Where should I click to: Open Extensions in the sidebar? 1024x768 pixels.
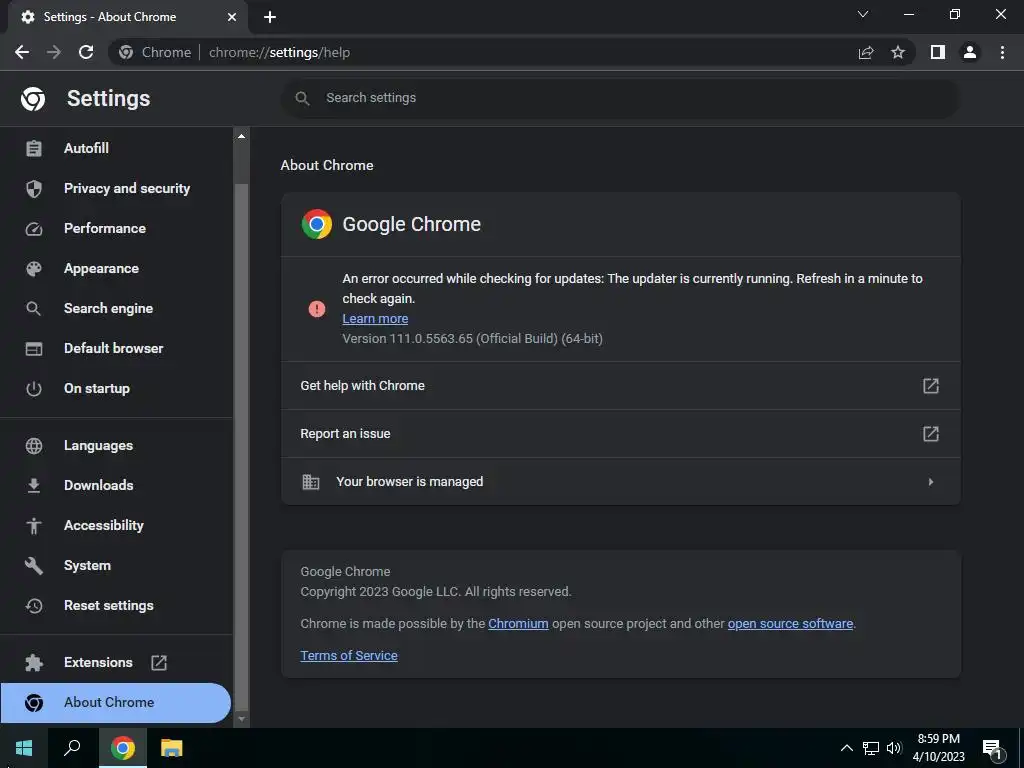(116, 662)
